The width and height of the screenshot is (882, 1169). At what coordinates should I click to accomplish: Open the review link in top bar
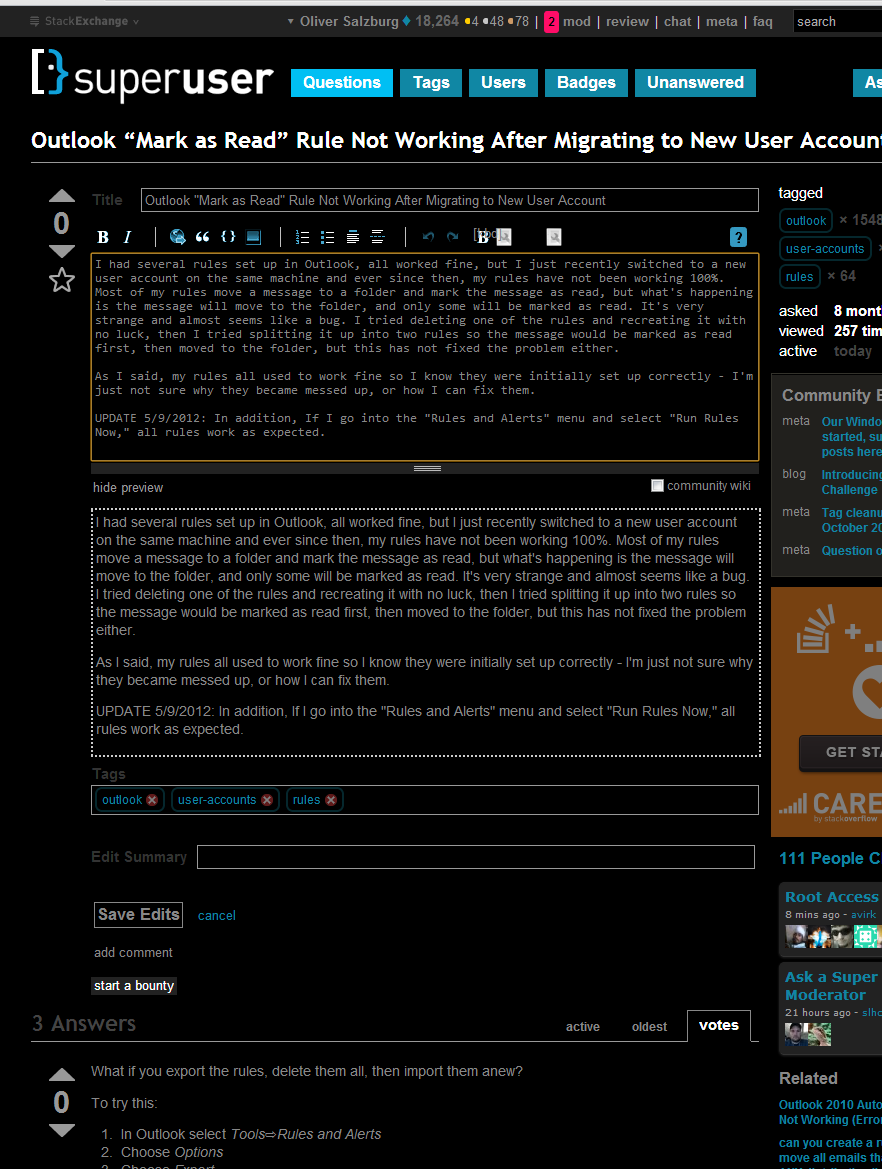pyautogui.click(x=627, y=22)
